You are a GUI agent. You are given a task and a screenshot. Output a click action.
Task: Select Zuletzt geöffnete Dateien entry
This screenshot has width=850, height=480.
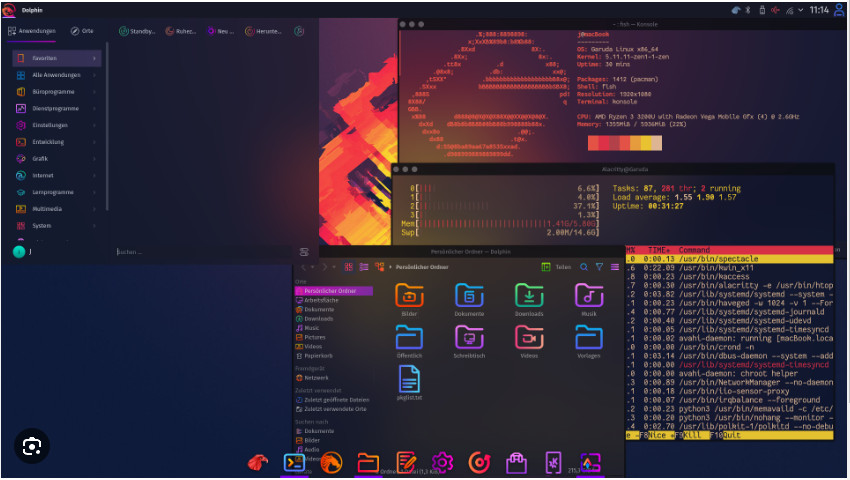[333, 400]
